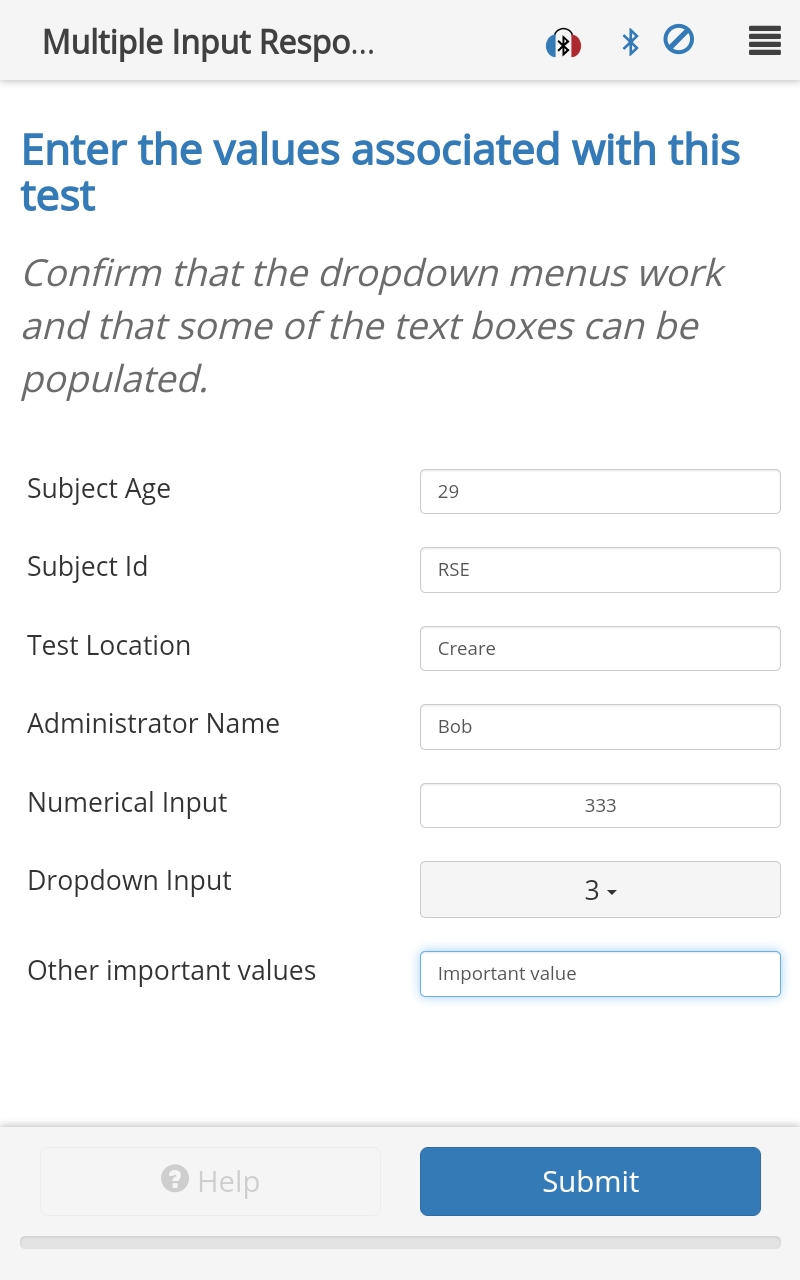
Task: Click the italic instruction text
Action: 372,326
